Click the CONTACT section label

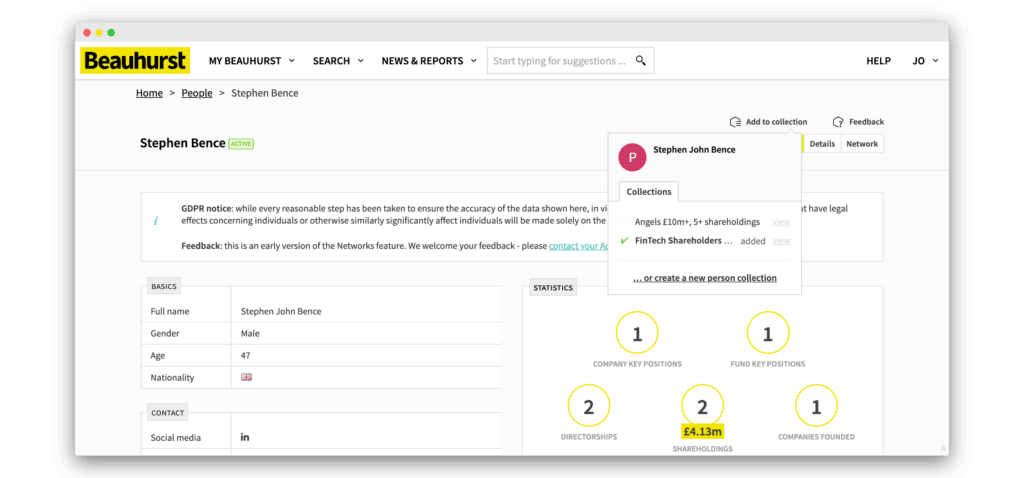[x=166, y=413]
